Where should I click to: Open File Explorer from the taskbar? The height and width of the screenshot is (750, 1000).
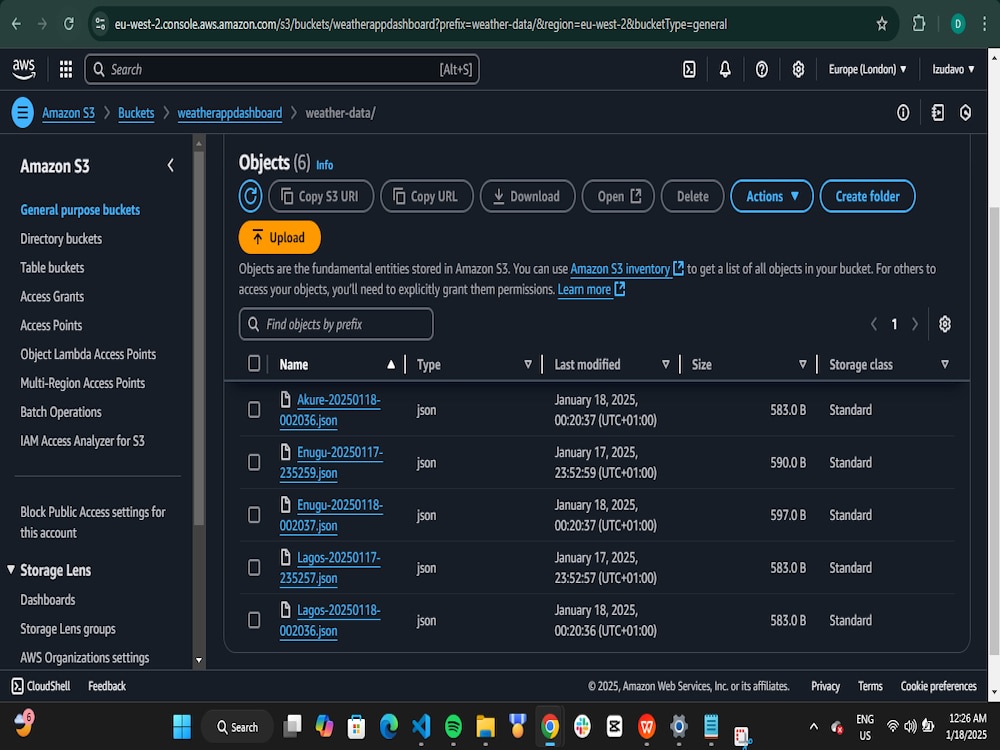coord(485,726)
